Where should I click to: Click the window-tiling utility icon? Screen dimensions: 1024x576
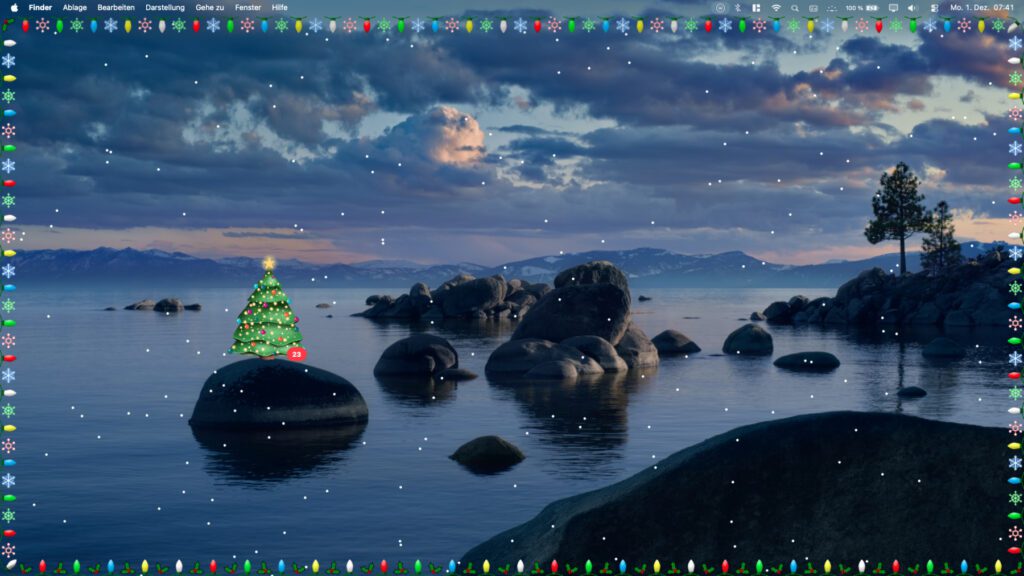756,7
